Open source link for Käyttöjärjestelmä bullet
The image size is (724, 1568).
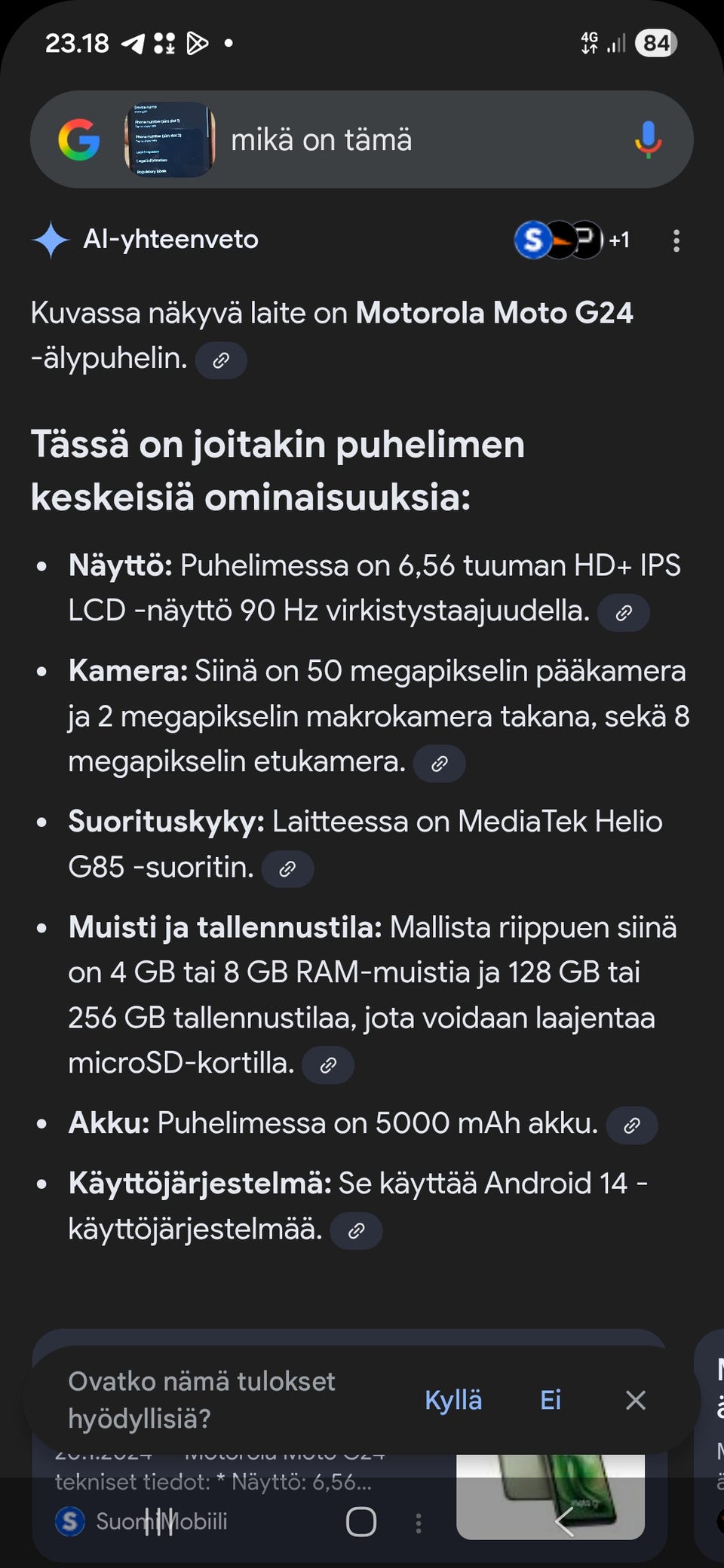[x=357, y=1231]
